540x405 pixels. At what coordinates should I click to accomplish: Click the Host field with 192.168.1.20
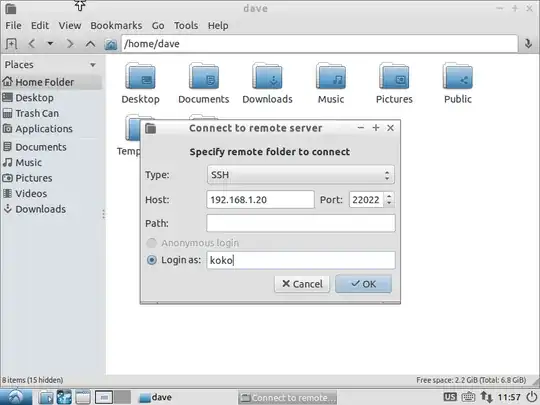[x=260, y=200]
